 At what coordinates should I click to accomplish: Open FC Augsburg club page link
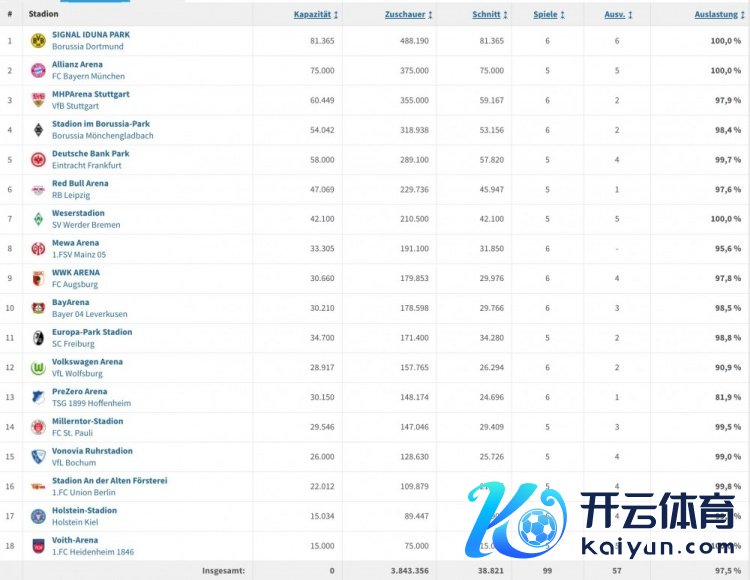pyautogui.click(x=76, y=285)
